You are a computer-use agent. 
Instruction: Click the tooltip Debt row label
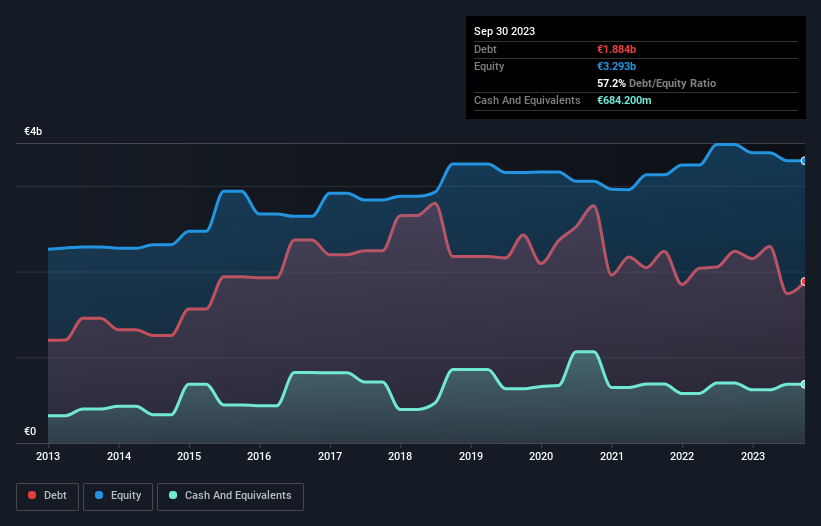pos(485,49)
